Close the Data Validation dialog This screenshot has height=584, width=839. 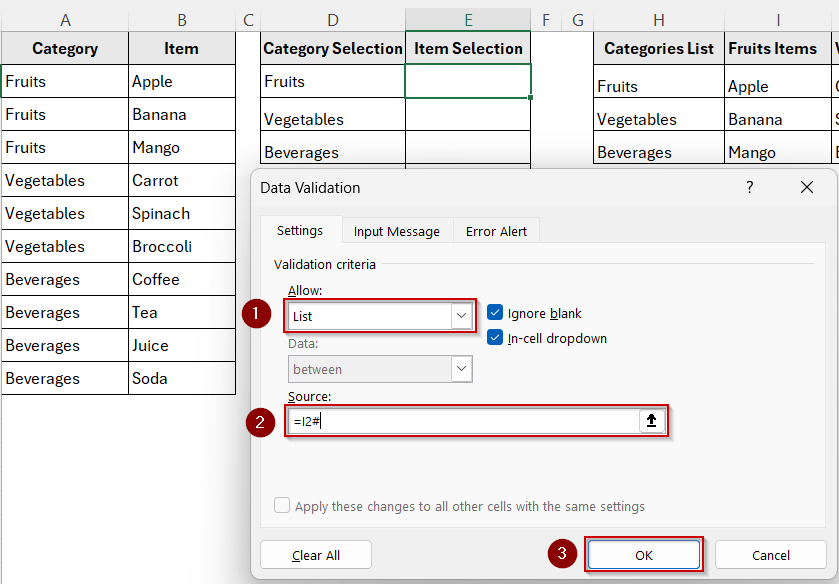pyautogui.click(x=806, y=187)
